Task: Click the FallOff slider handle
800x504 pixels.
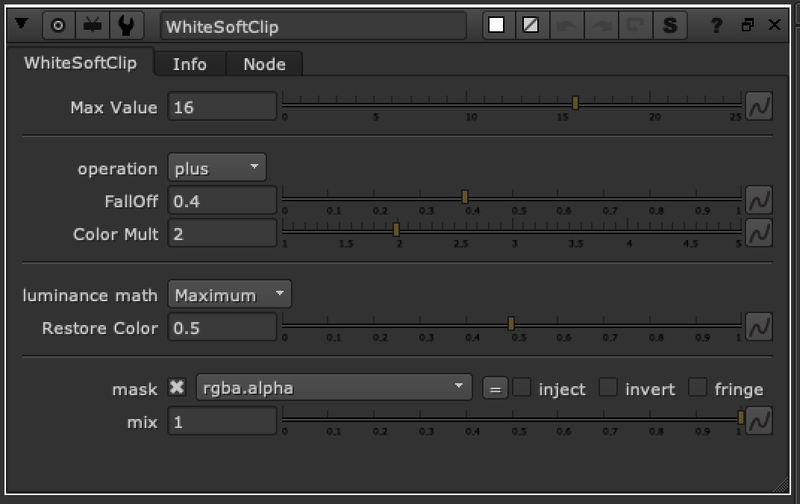Action: click(465, 196)
